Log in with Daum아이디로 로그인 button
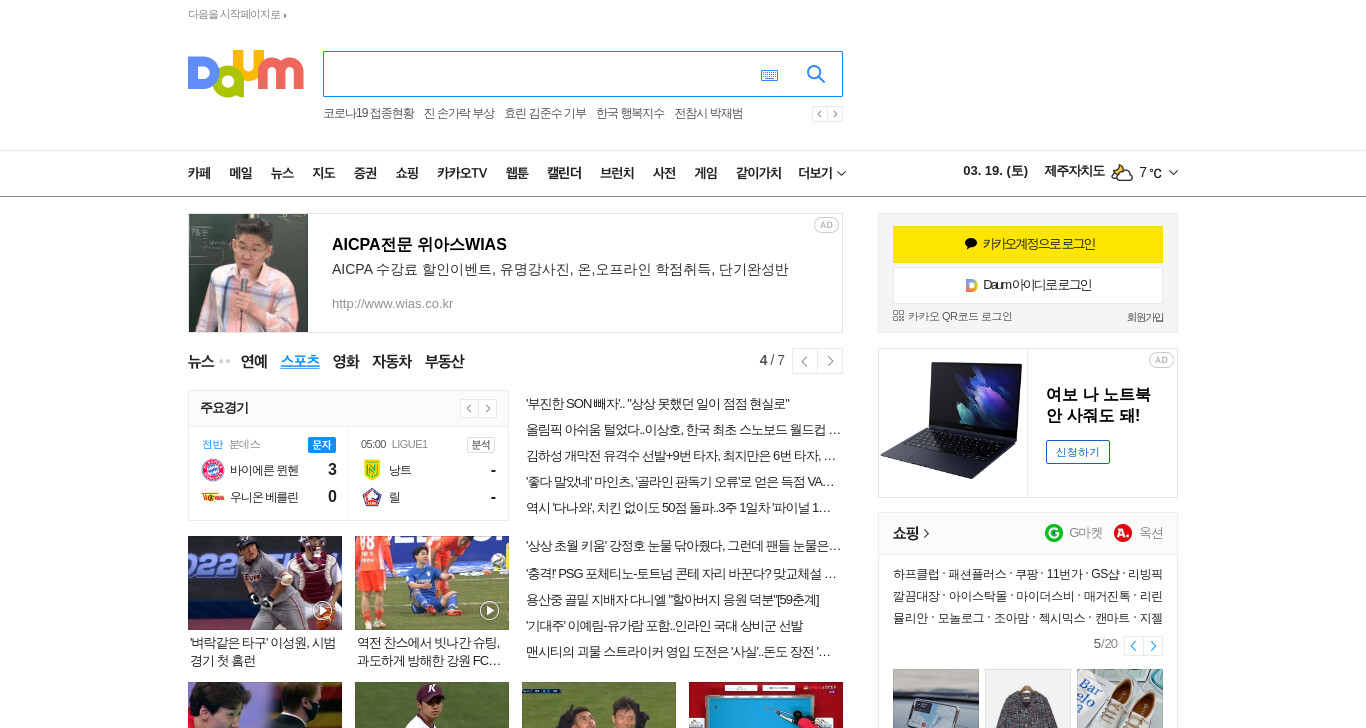This screenshot has width=1366, height=728. (x=1028, y=285)
